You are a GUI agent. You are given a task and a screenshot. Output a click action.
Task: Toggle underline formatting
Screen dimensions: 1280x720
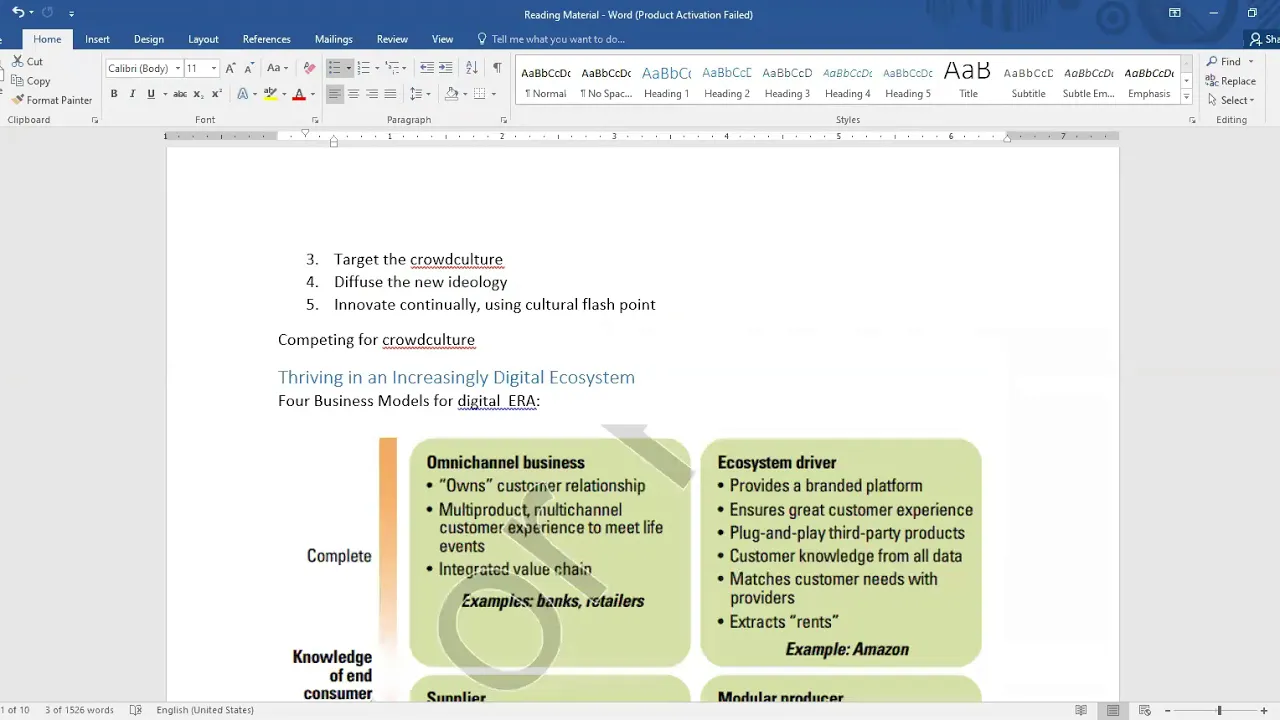point(151,94)
